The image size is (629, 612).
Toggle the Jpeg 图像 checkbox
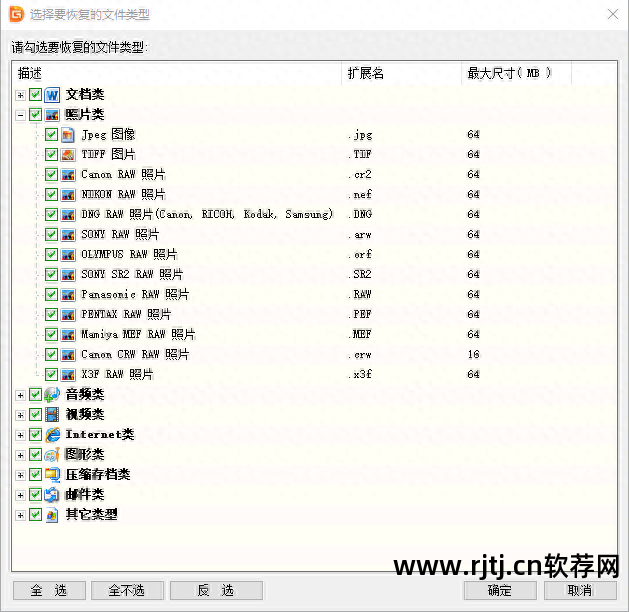click(51, 135)
